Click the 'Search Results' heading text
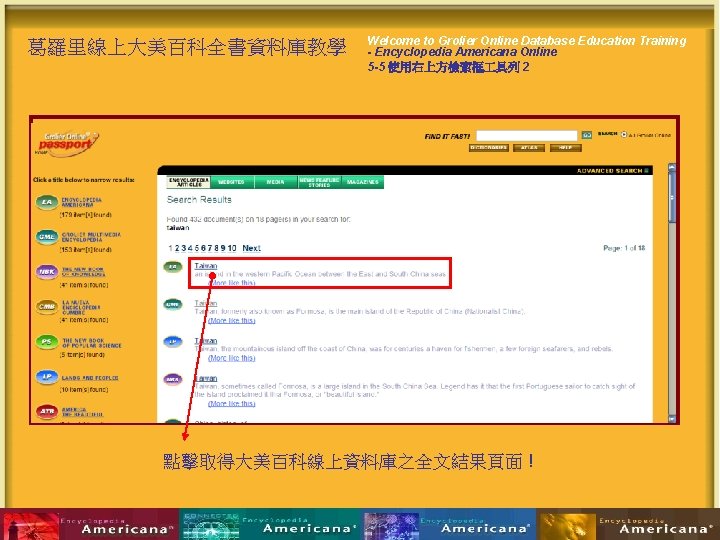 pos(199,200)
